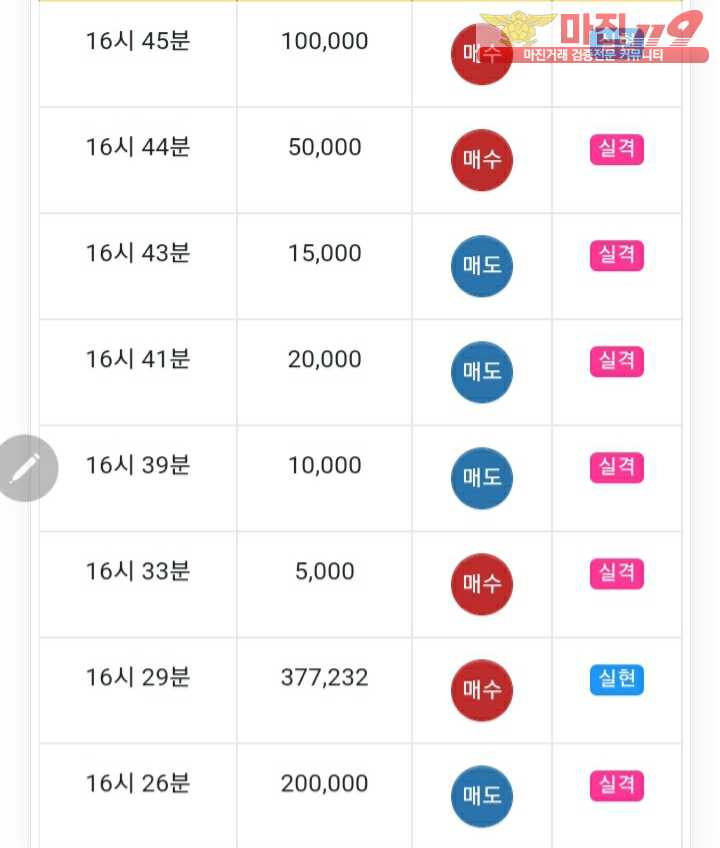Click the pink 실격 badge at 16시 43분
The width and height of the screenshot is (720, 848).
[x=617, y=255]
